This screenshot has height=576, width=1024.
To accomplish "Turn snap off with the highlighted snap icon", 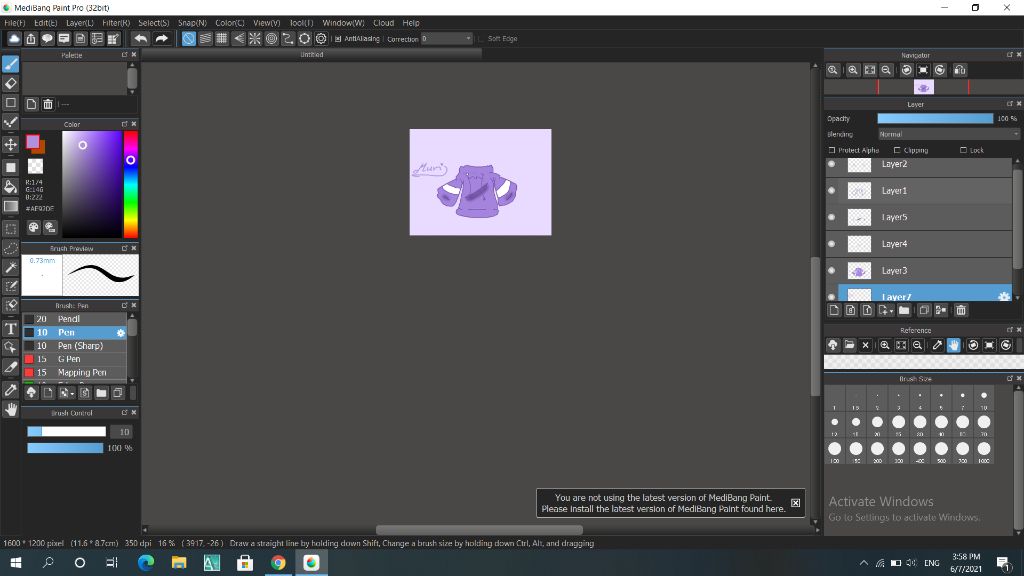I will pyautogui.click(x=188, y=39).
